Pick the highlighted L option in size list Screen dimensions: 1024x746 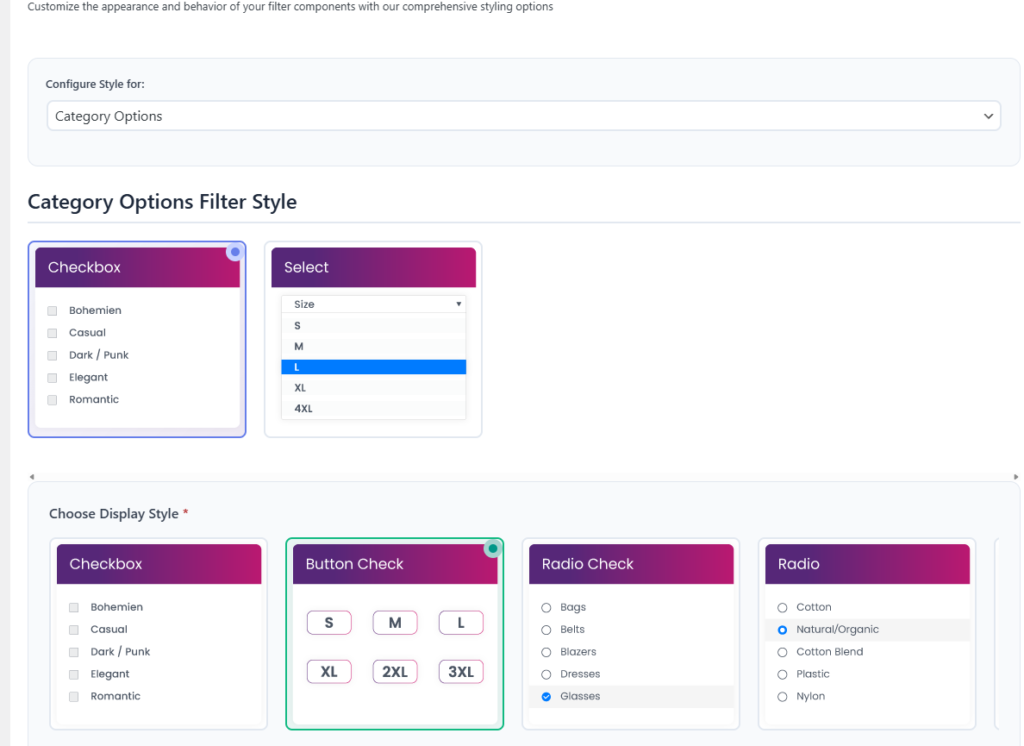tap(373, 367)
